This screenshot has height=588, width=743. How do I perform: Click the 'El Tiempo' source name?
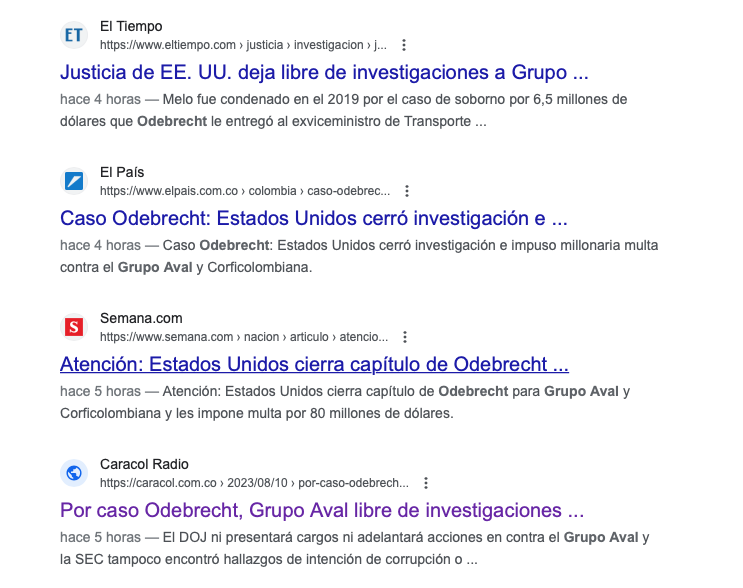tap(131, 27)
